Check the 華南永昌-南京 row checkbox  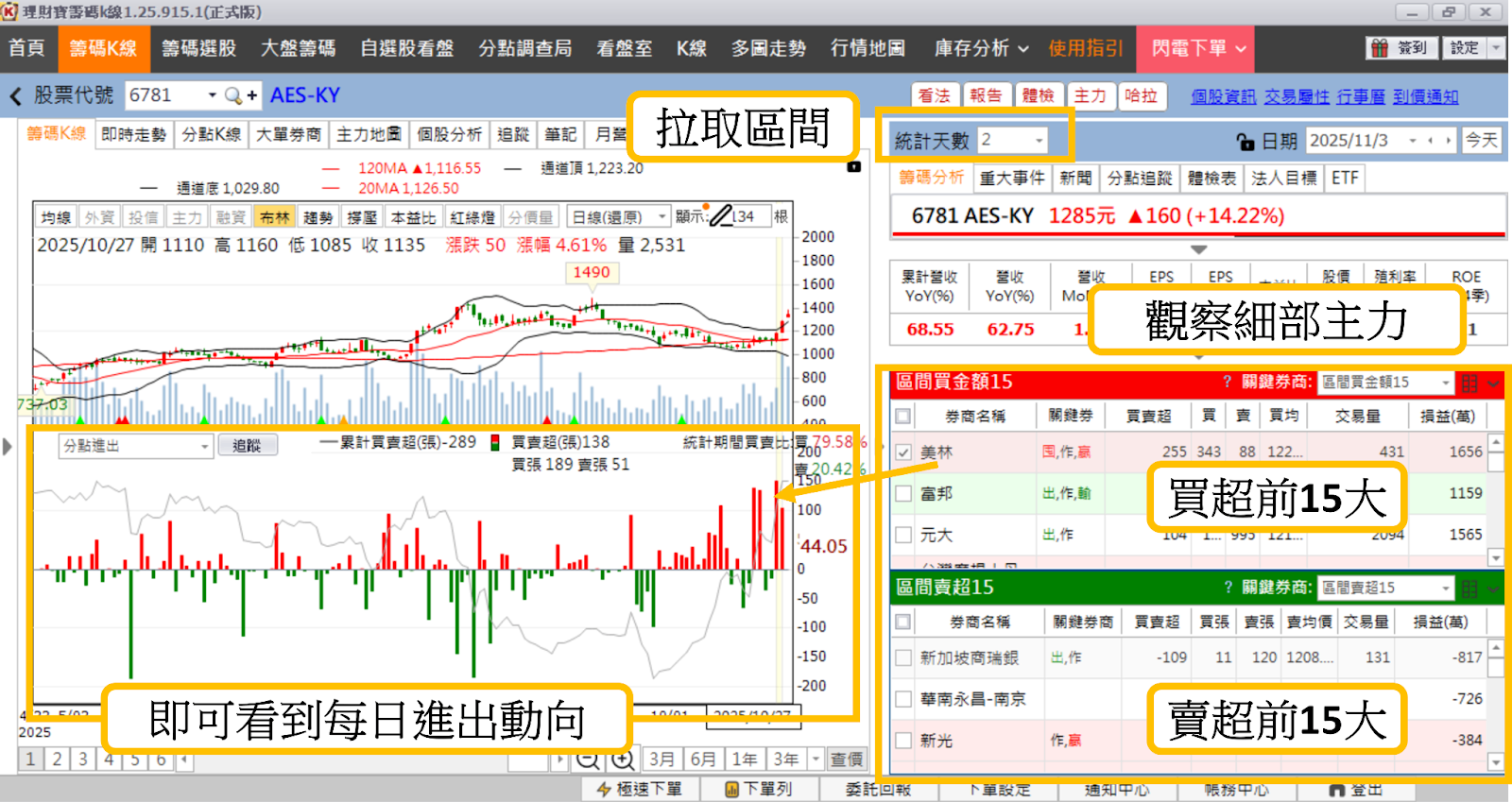click(903, 699)
